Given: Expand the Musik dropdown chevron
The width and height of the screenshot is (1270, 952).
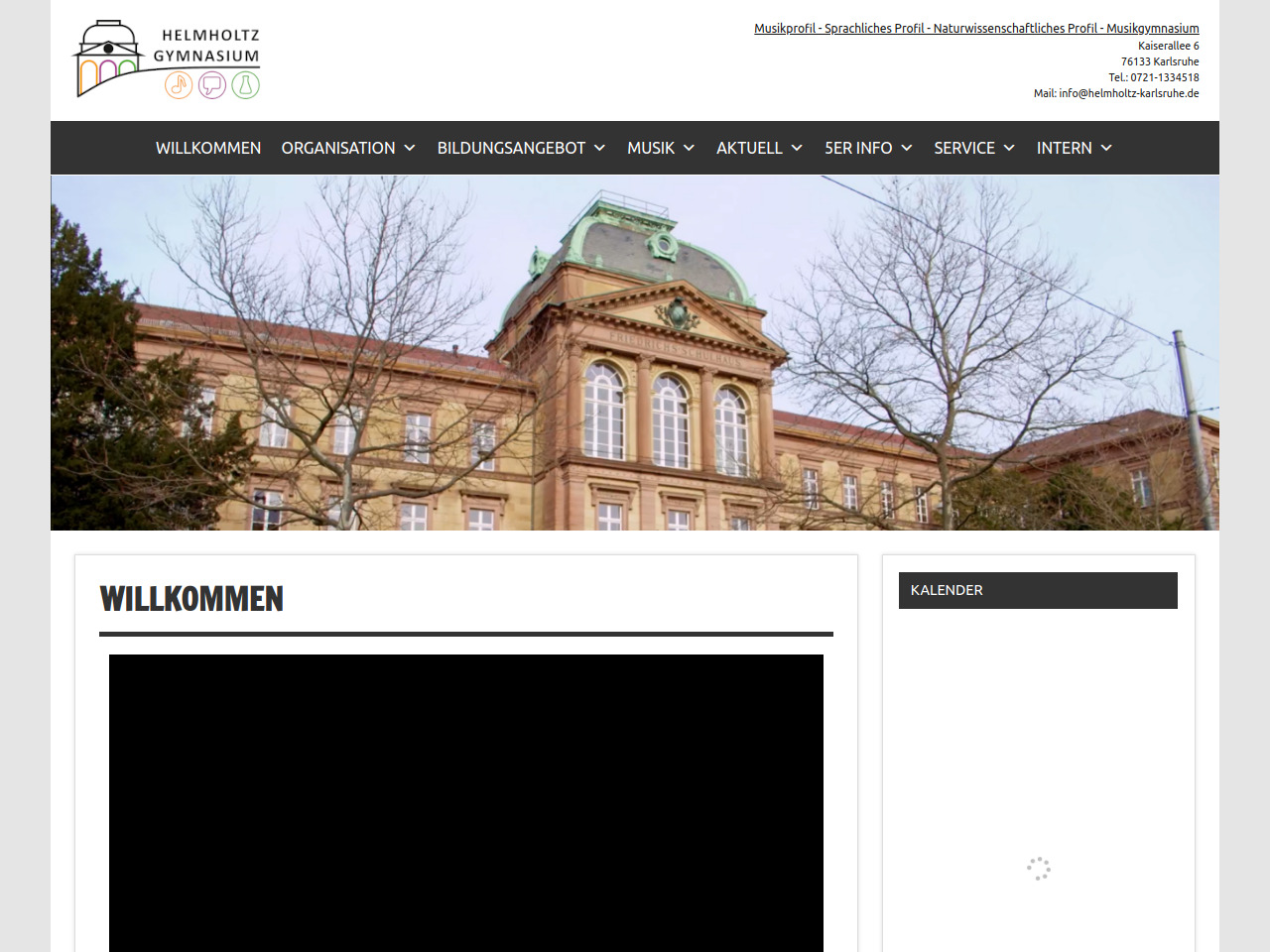Looking at the screenshot, I should point(689,148).
